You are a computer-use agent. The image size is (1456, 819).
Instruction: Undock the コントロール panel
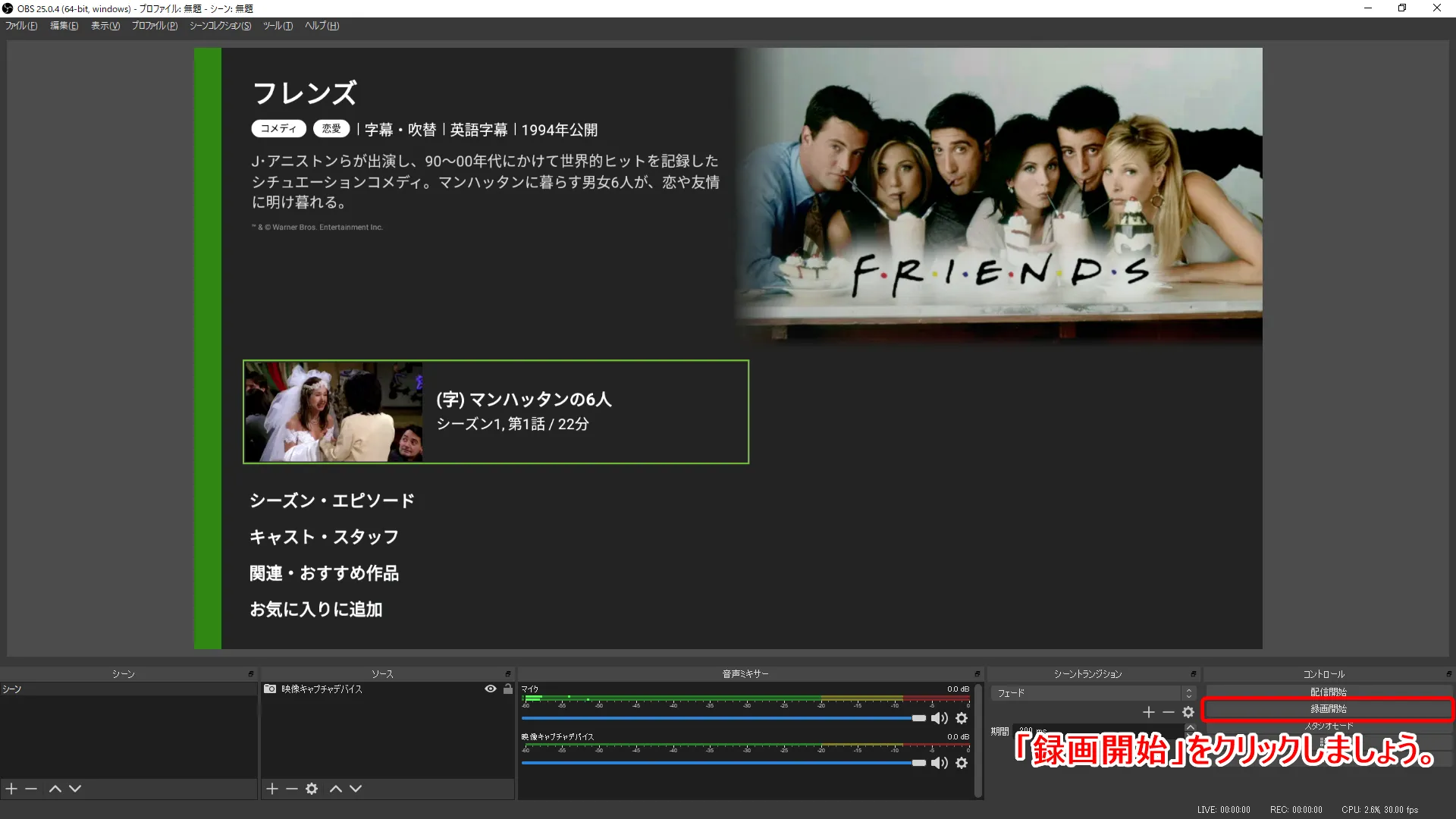(x=1449, y=673)
